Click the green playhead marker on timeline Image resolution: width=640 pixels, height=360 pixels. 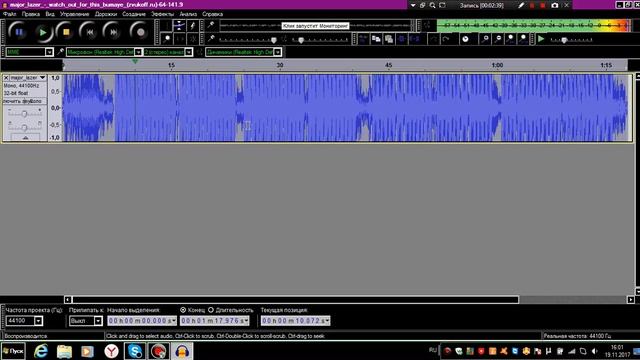click(135, 61)
